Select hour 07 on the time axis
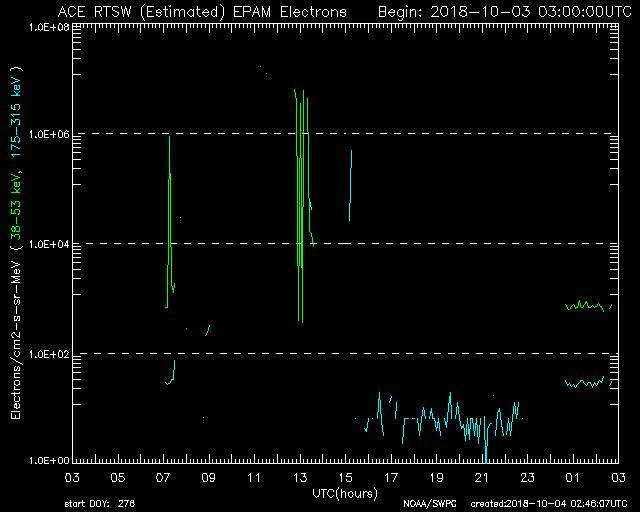640x512 pixels. pos(163,478)
